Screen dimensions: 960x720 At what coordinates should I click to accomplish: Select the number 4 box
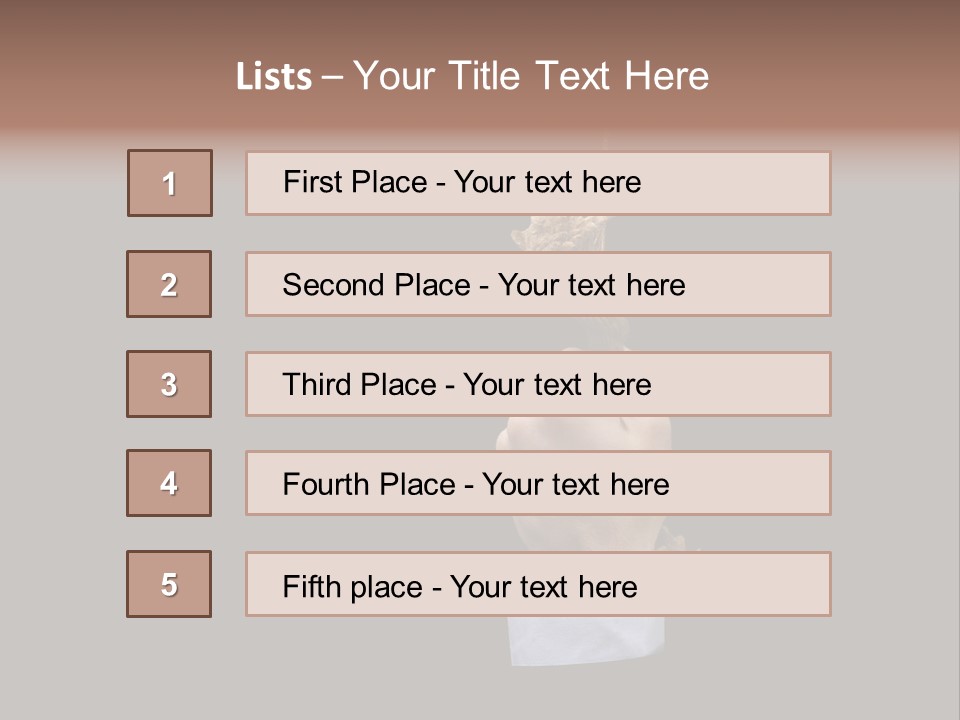[169, 483]
